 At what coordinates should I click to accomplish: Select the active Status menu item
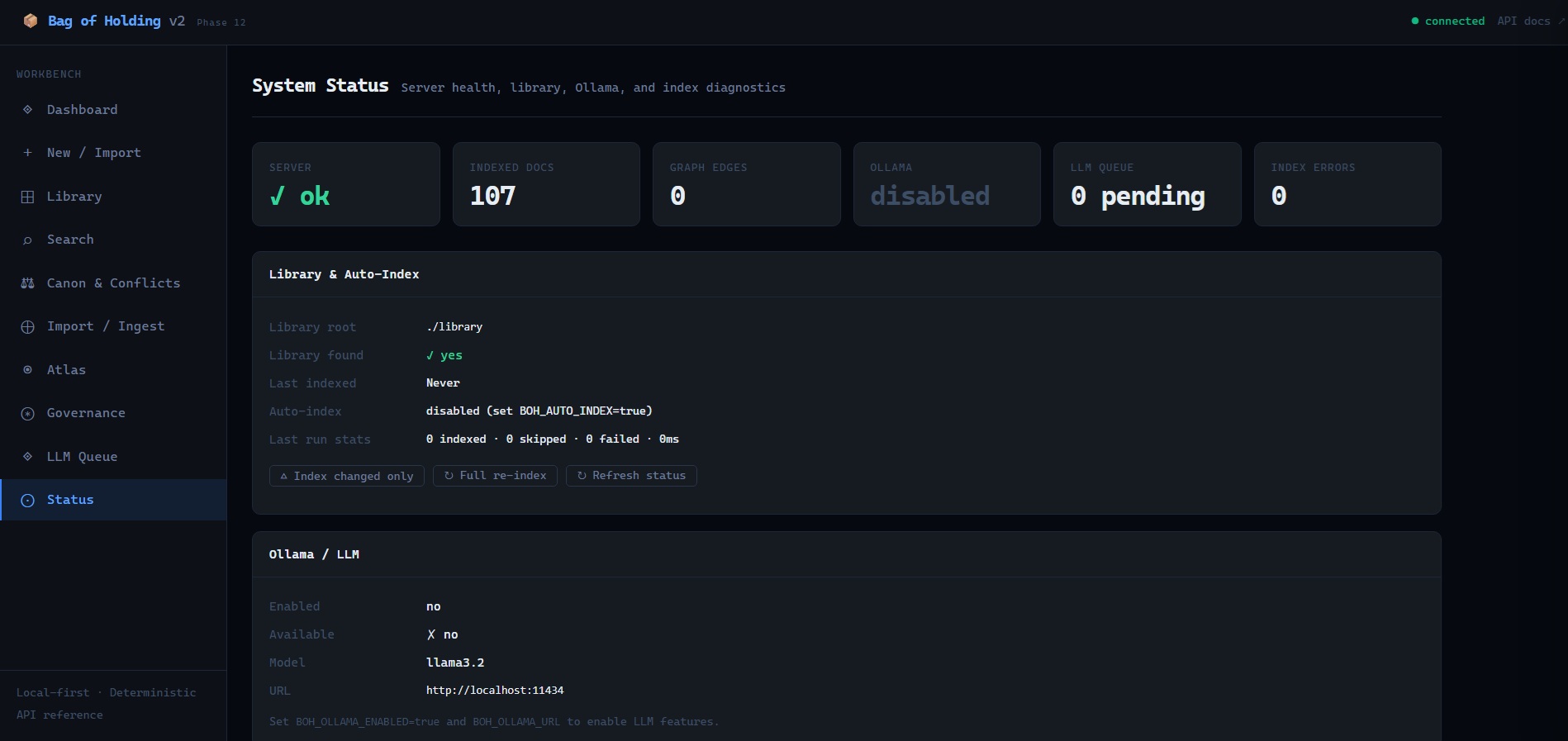click(113, 500)
